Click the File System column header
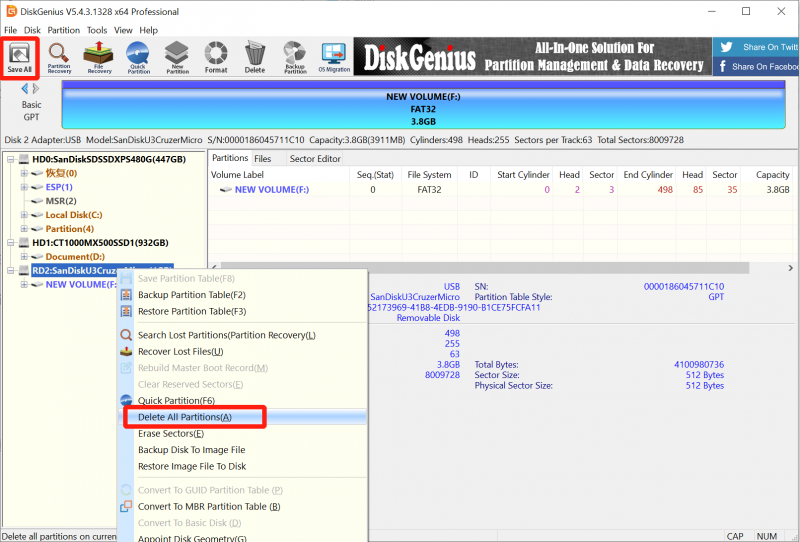 (429, 175)
